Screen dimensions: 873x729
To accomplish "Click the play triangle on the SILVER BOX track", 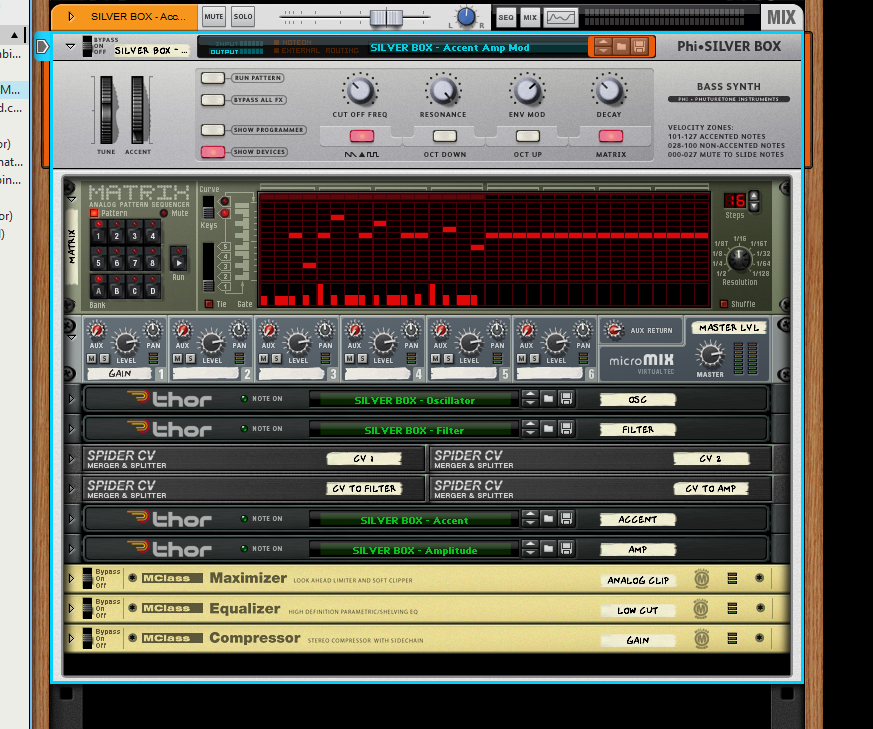I will (71, 17).
